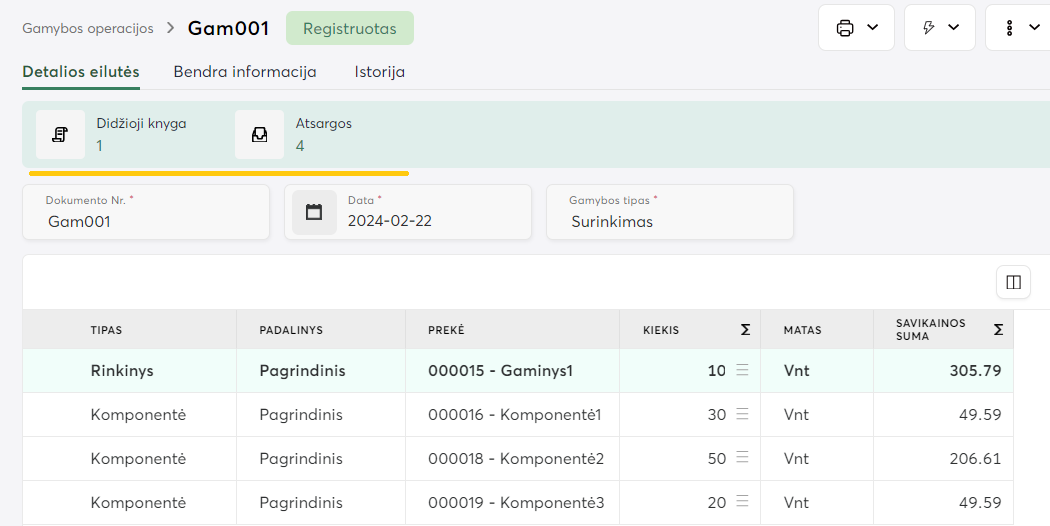Switch to the Bendra informacija tab

(x=245, y=72)
